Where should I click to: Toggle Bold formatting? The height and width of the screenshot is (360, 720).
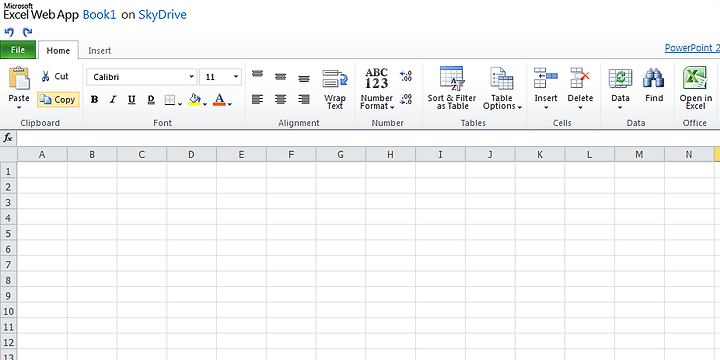tap(94, 100)
